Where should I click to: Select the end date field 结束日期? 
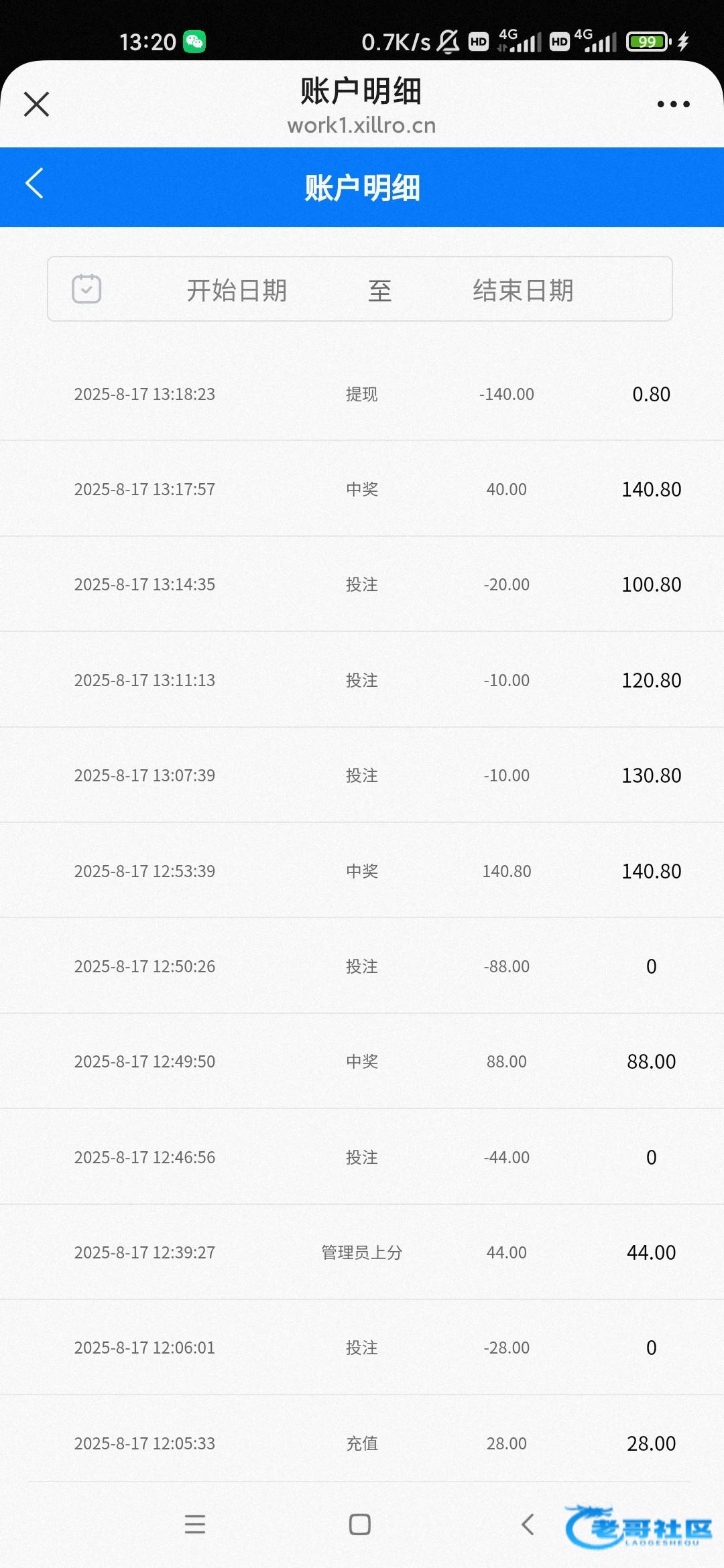pyautogui.click(x=523, y=291)
